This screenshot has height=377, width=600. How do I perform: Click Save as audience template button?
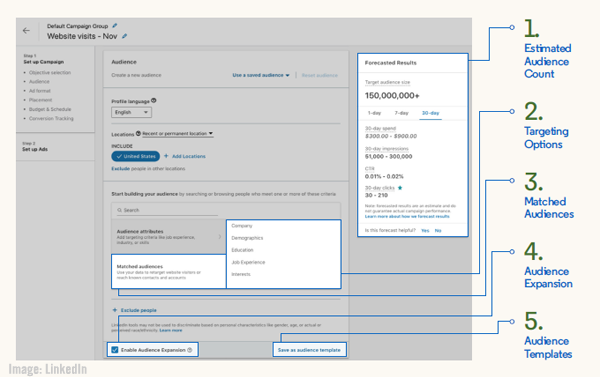309,350
